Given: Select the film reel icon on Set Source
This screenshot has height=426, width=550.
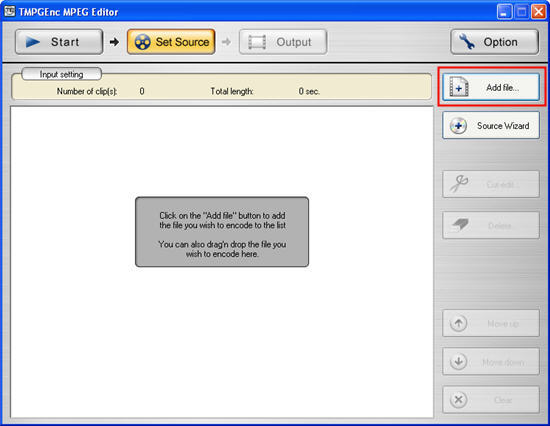Looking at the screenshot, I should point(142,42).
